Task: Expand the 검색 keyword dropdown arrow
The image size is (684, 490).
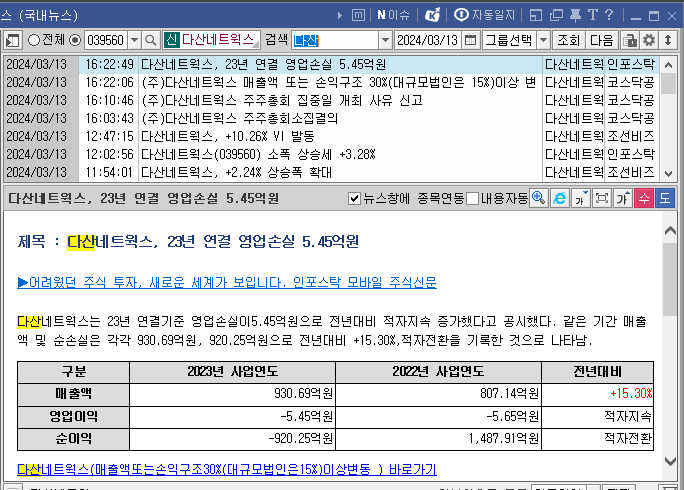Action: click(x=385, y=41)
